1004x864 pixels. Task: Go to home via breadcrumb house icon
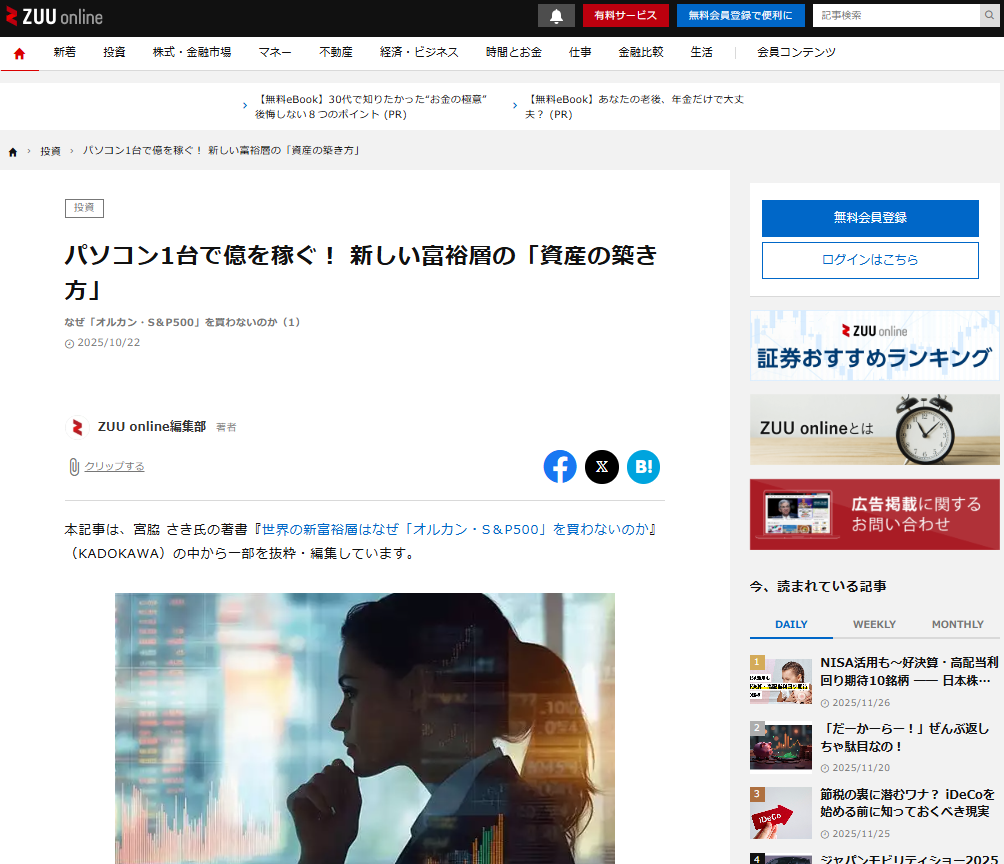click(x=13, y=151)
